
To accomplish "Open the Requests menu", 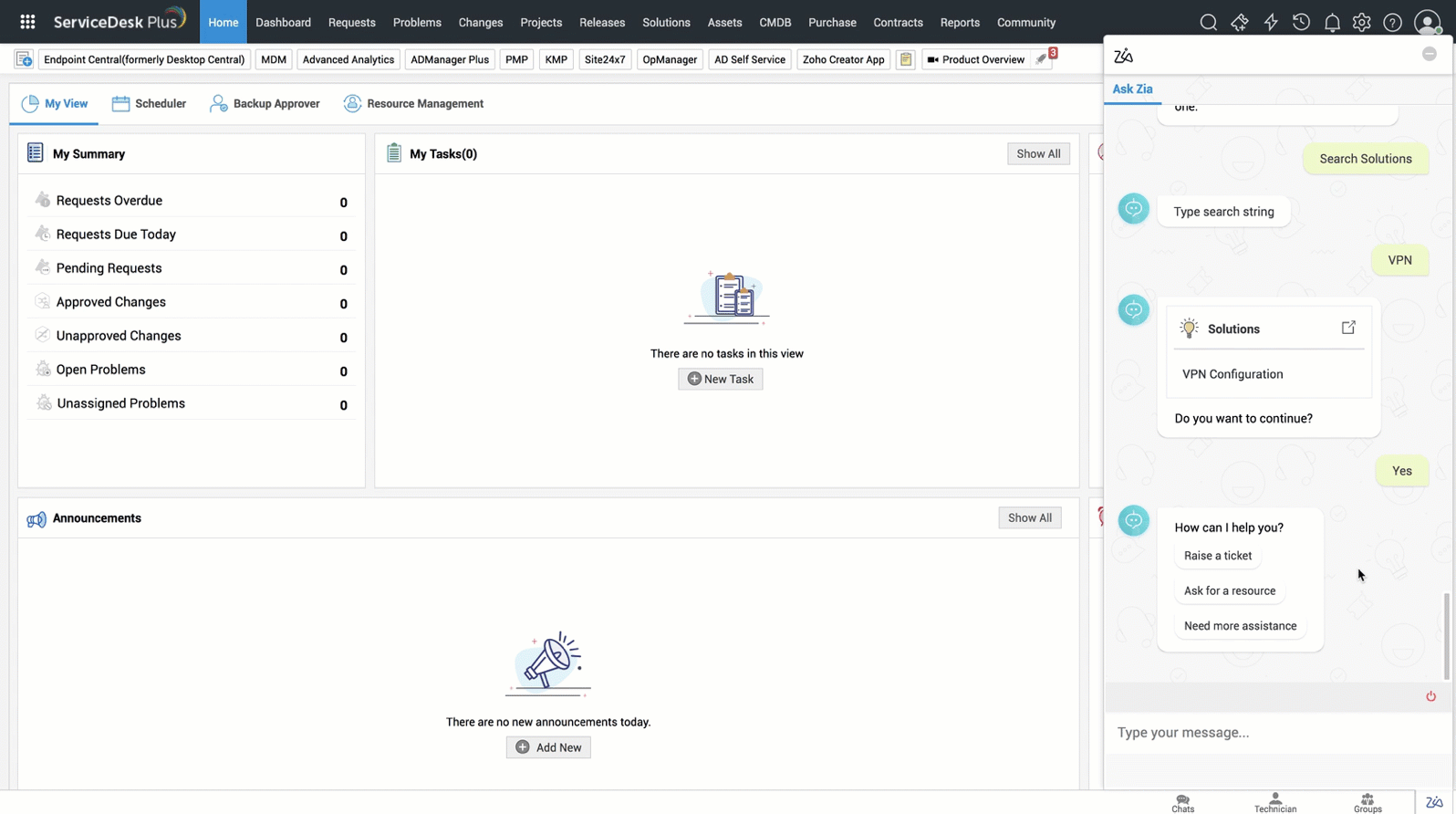I will click(352, 23).
